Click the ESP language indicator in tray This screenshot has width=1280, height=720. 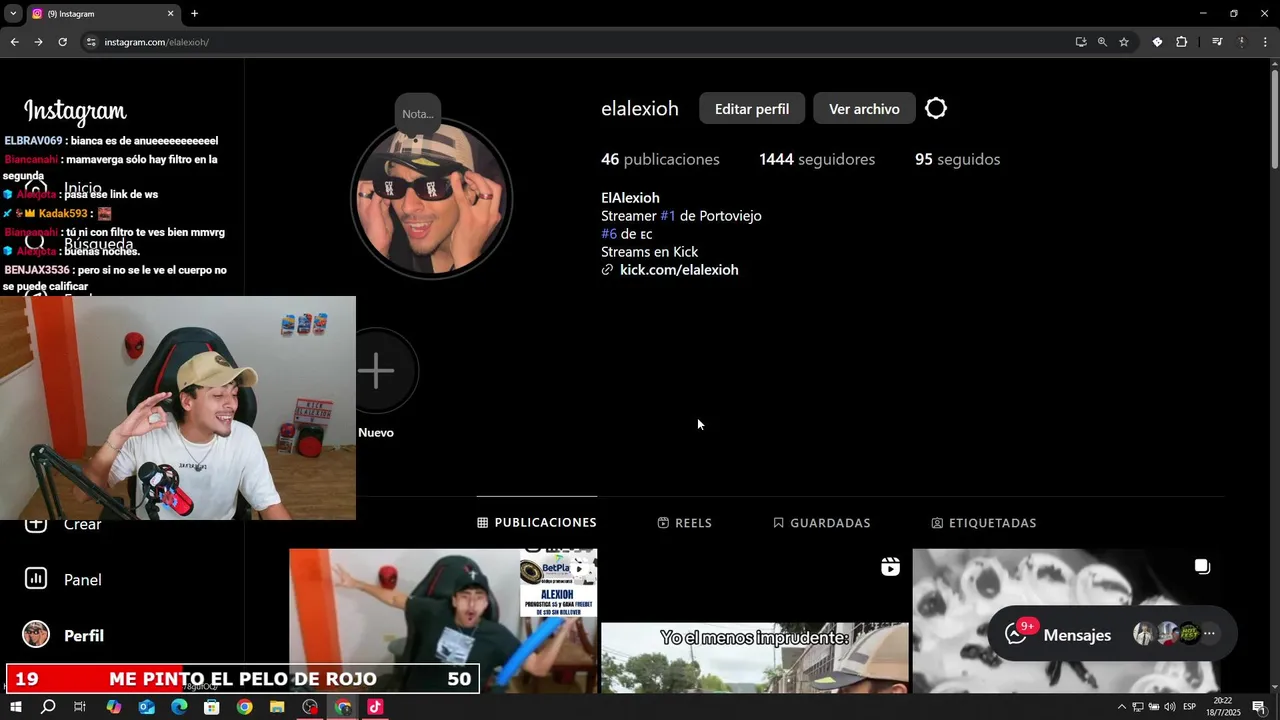tap(1189, 707)
